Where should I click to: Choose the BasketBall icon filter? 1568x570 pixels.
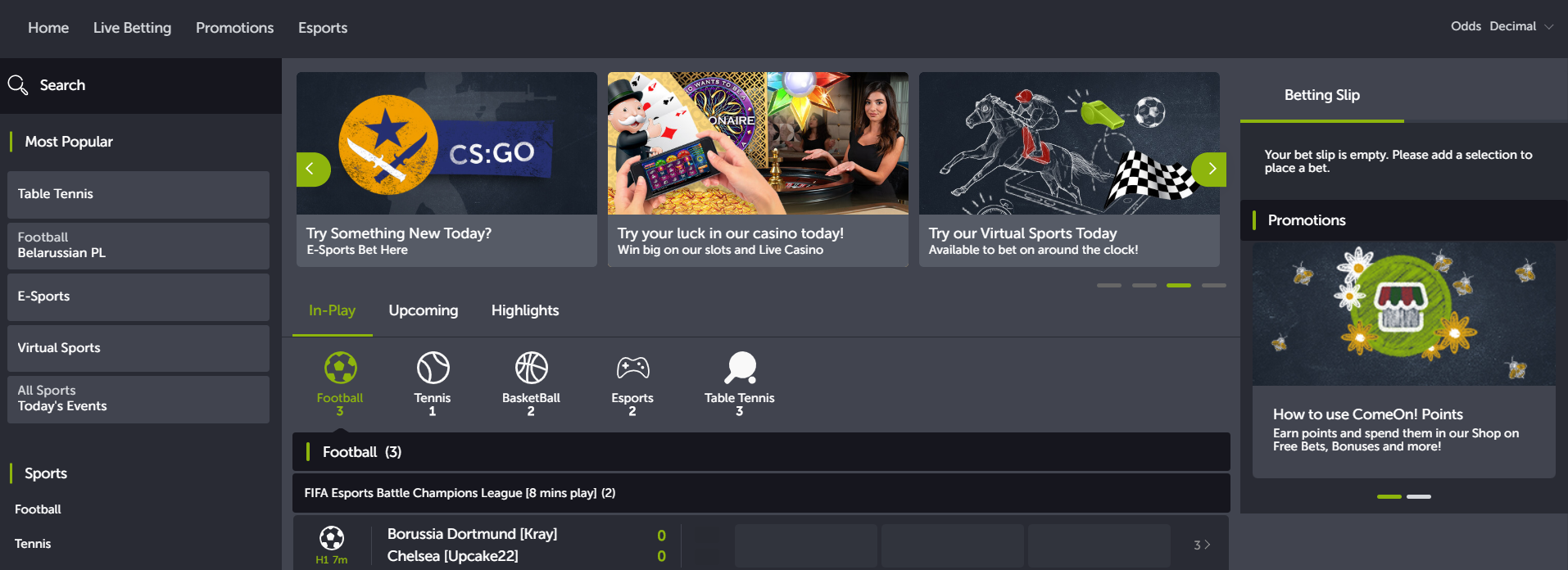pyautogui.click(x=531, y=369)
